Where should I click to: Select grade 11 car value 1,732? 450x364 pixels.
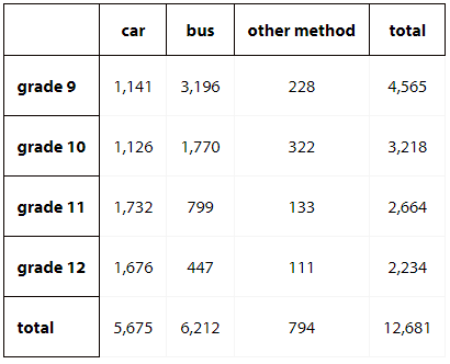(133, 207)
